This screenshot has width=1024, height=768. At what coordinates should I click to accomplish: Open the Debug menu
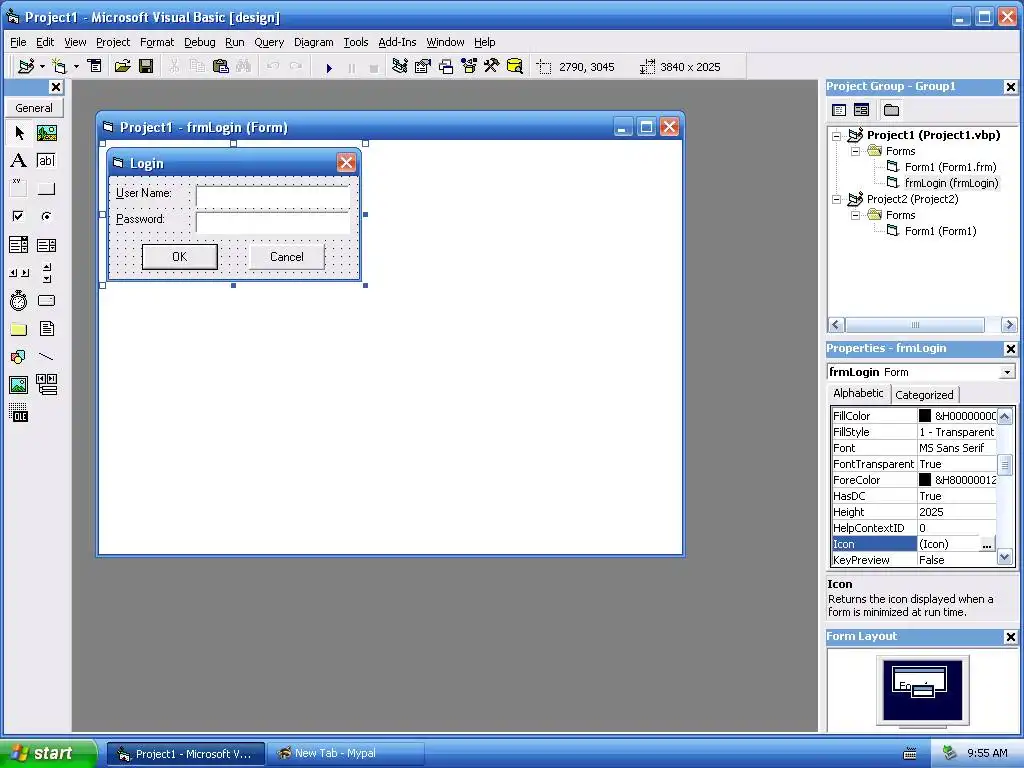tap(200, 42)
